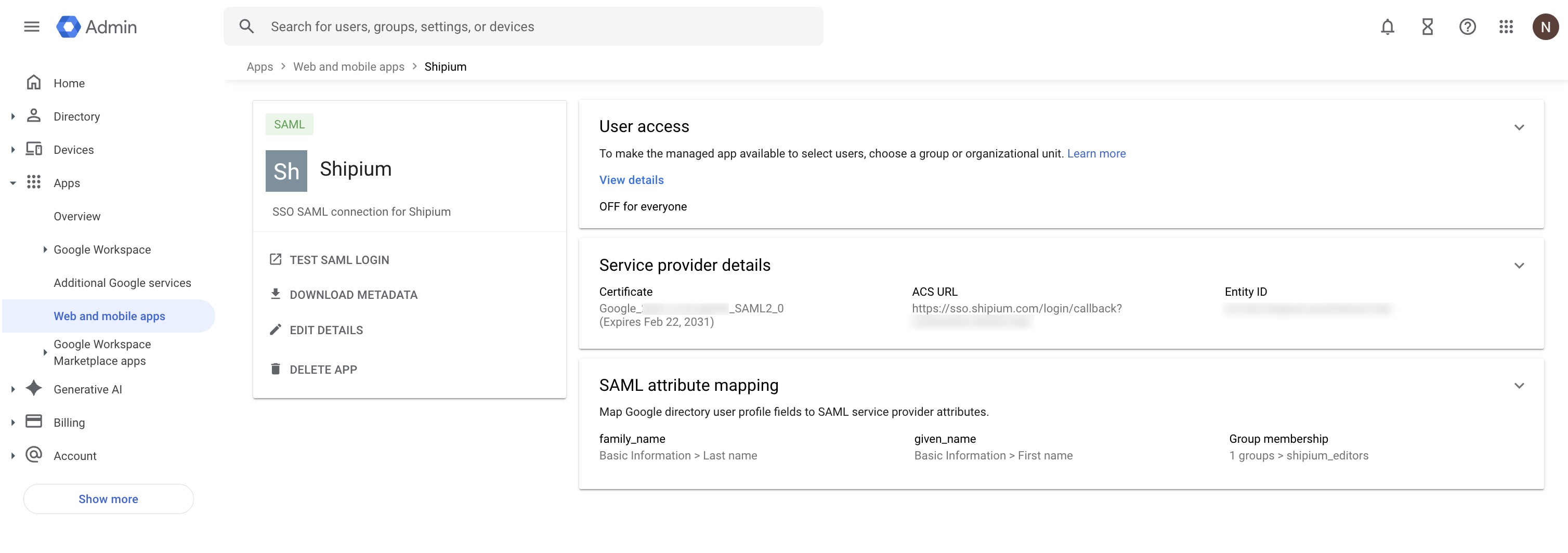
Task: Focus the admin search field
Action: (x=524, y=27)
